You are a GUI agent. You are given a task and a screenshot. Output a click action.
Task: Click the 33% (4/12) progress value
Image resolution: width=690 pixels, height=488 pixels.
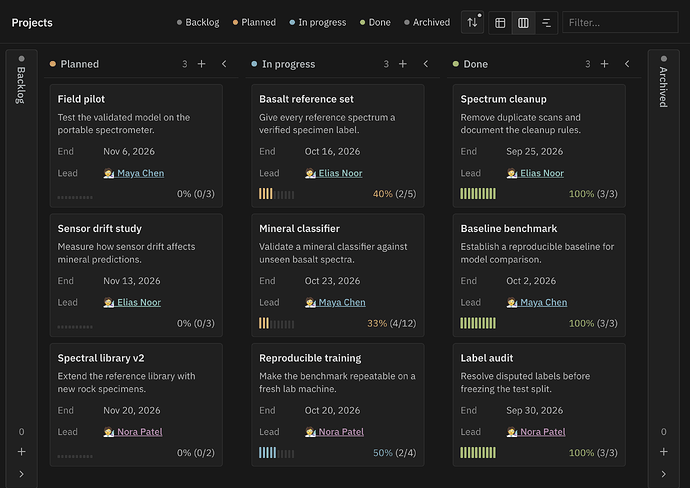point(392,323)
